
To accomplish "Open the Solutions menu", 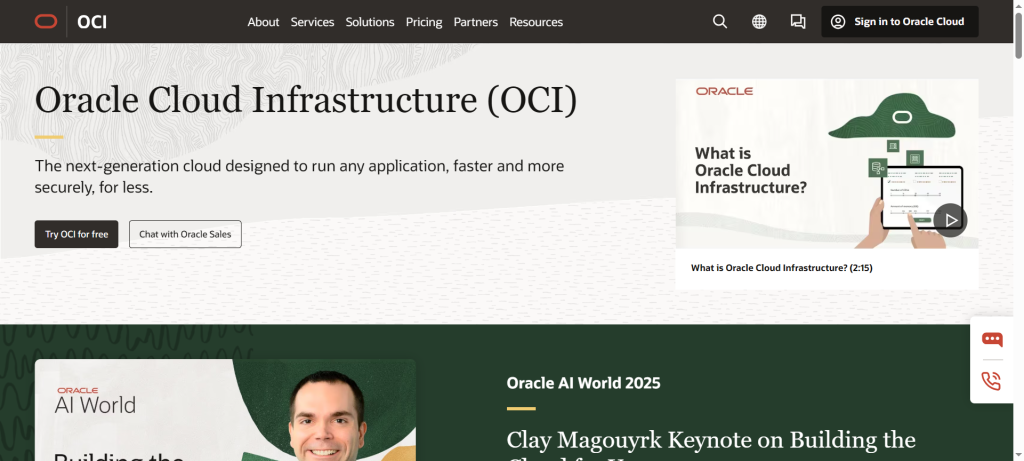I will point(370,22).
